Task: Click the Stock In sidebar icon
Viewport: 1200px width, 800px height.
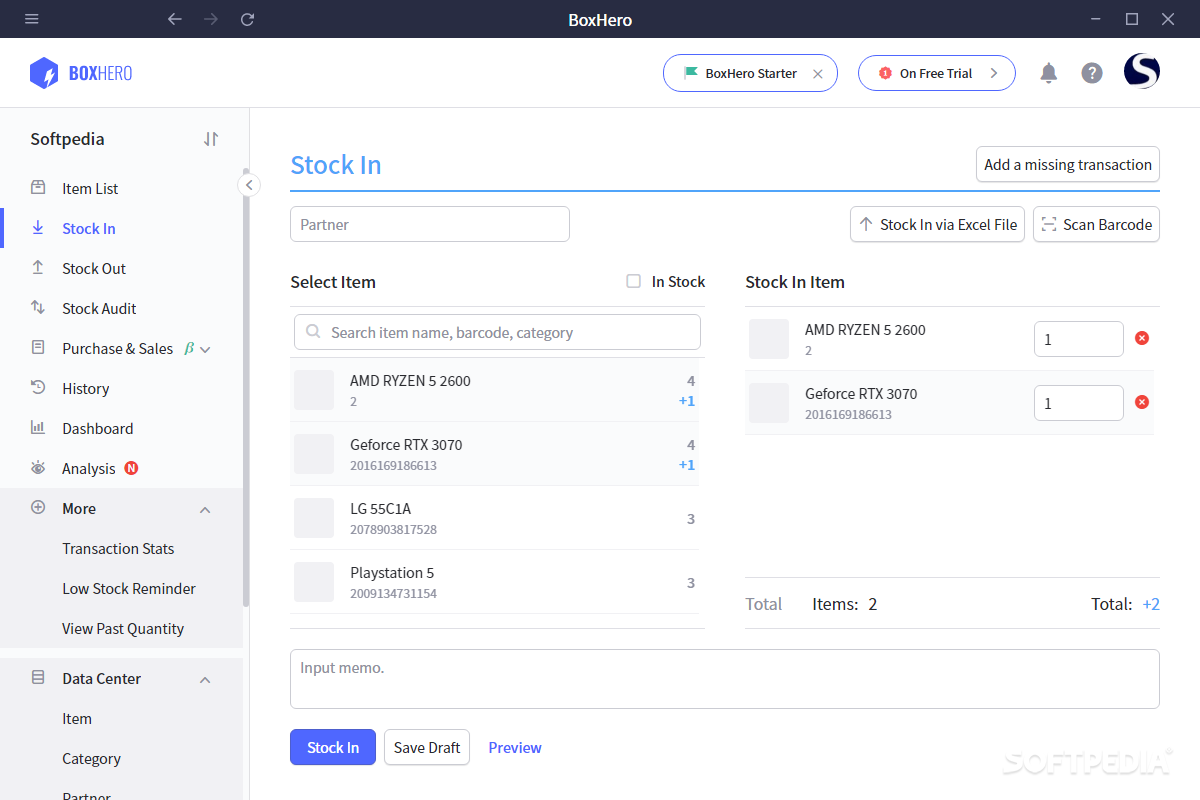Action: click(38, 228)
